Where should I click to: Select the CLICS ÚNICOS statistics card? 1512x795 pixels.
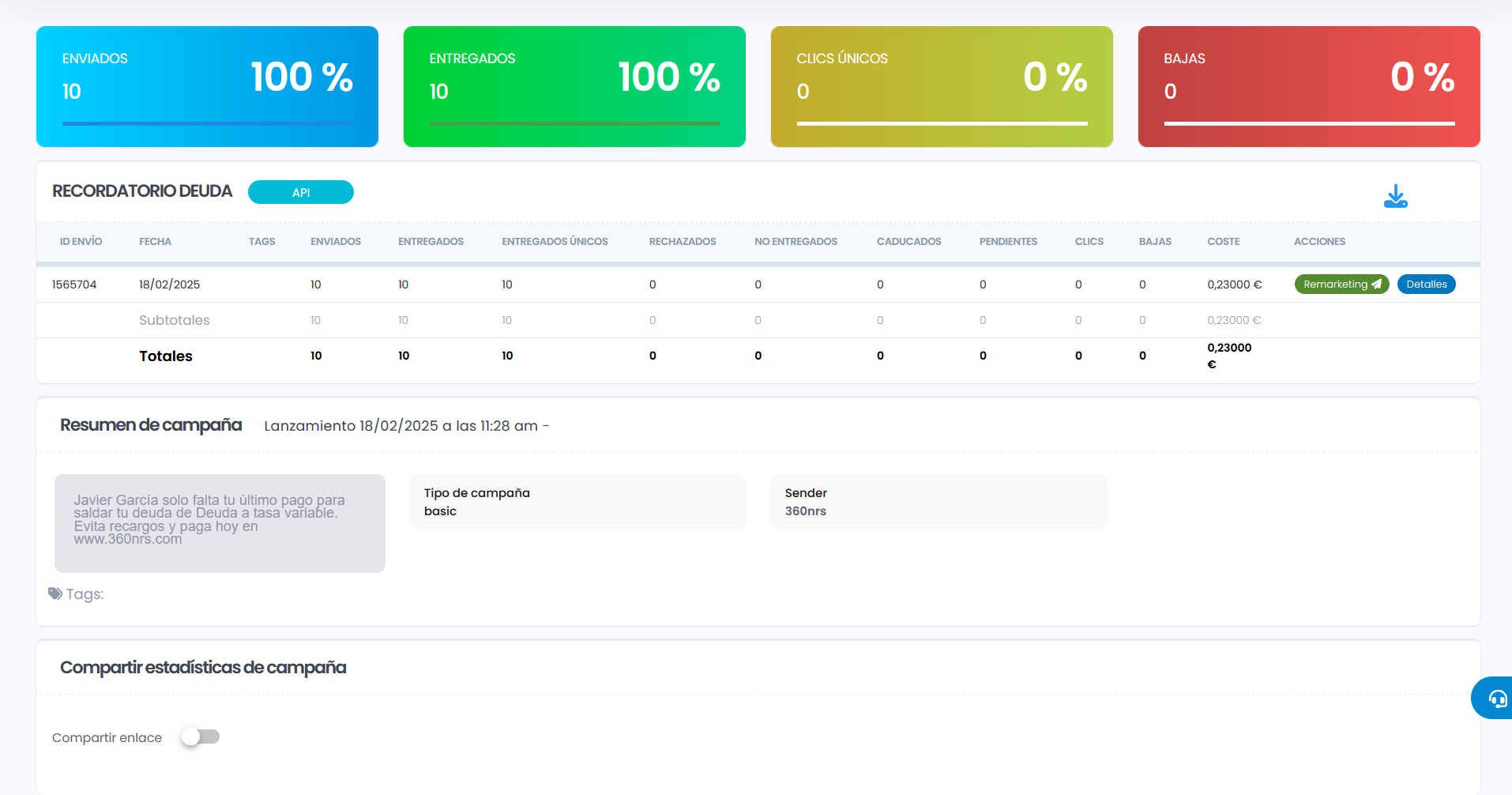[x=942, y=86]
